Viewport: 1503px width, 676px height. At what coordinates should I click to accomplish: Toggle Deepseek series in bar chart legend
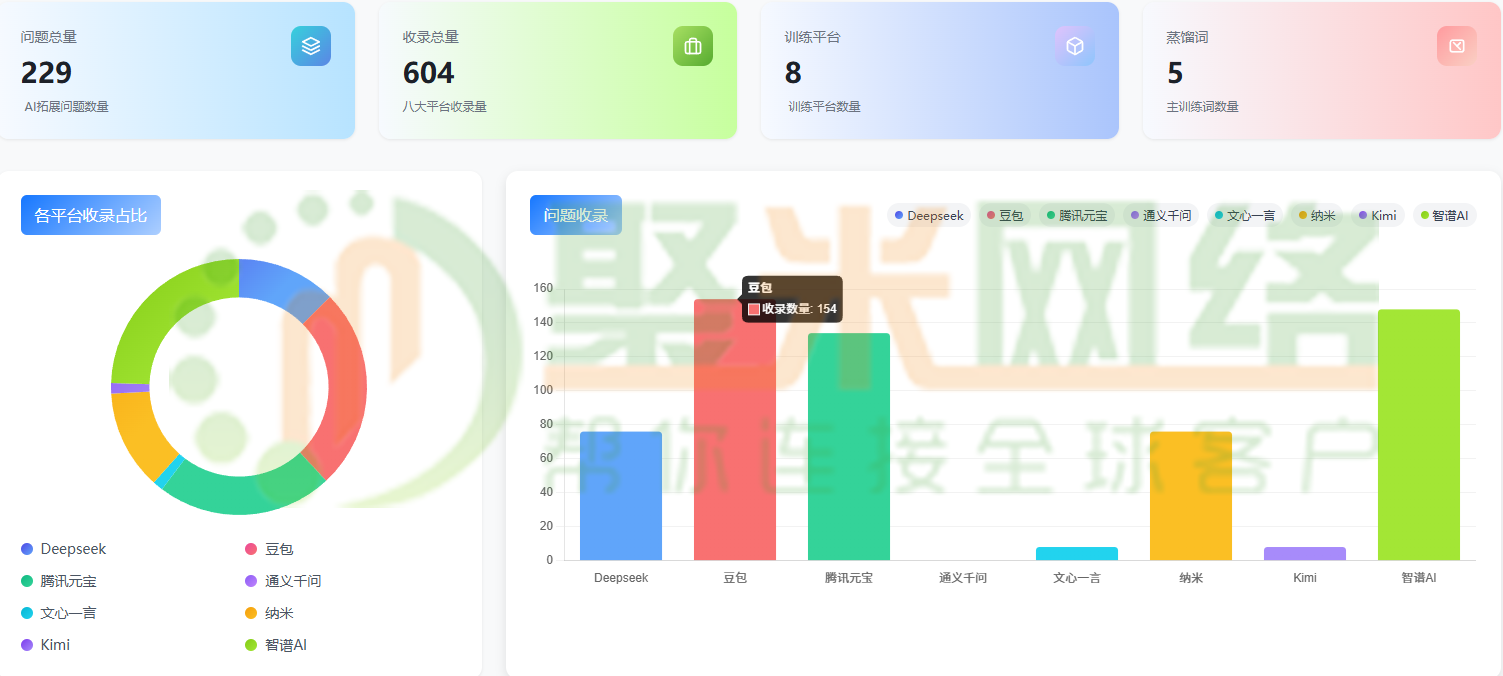coord(929,215)
